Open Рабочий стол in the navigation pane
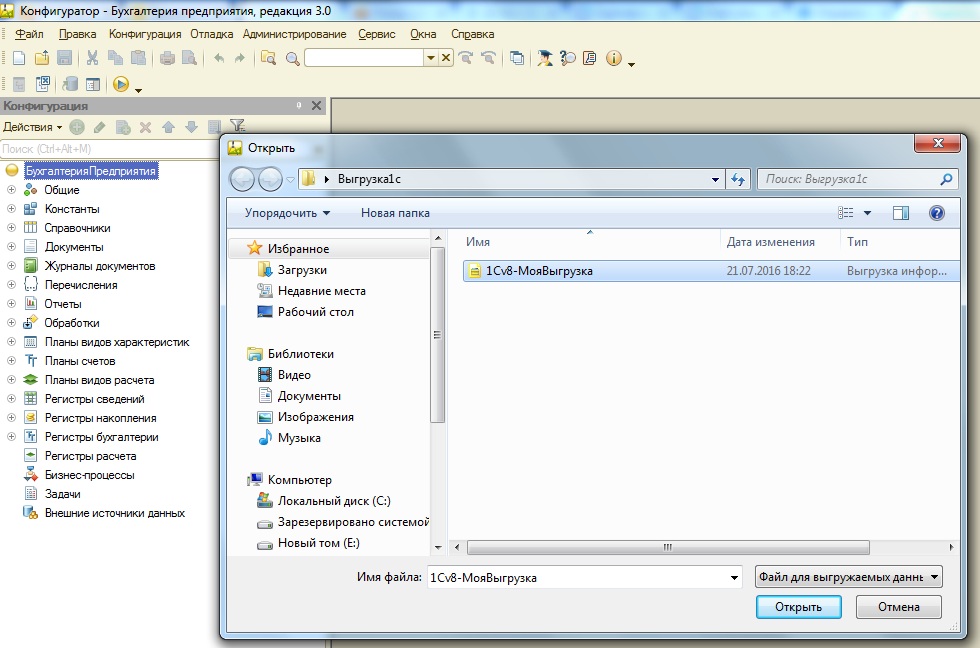 coord(316,312)
